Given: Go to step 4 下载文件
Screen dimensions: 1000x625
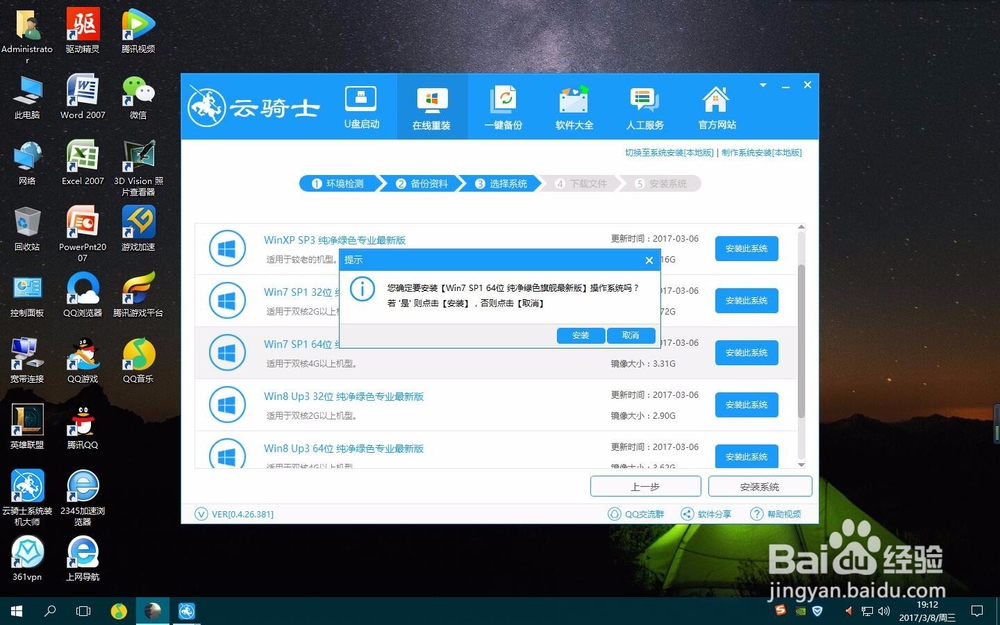Looking at the screenshot, I should coord(581,184).
